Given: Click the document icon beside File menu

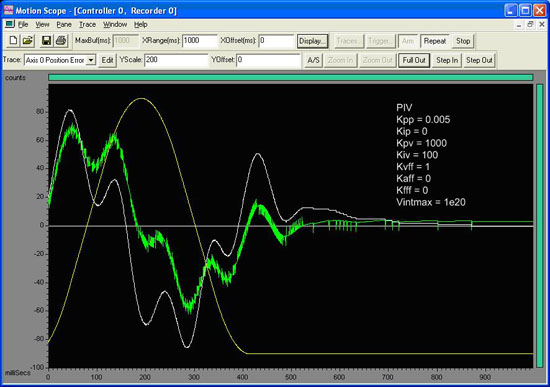Looking at the screenshot, I should click(x=9, y=24).
